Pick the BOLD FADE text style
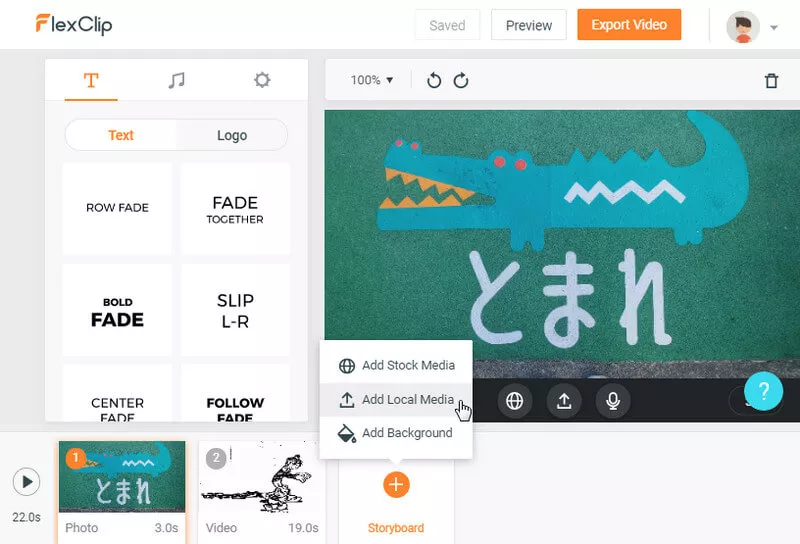800x544 pixels. [117, 310]
